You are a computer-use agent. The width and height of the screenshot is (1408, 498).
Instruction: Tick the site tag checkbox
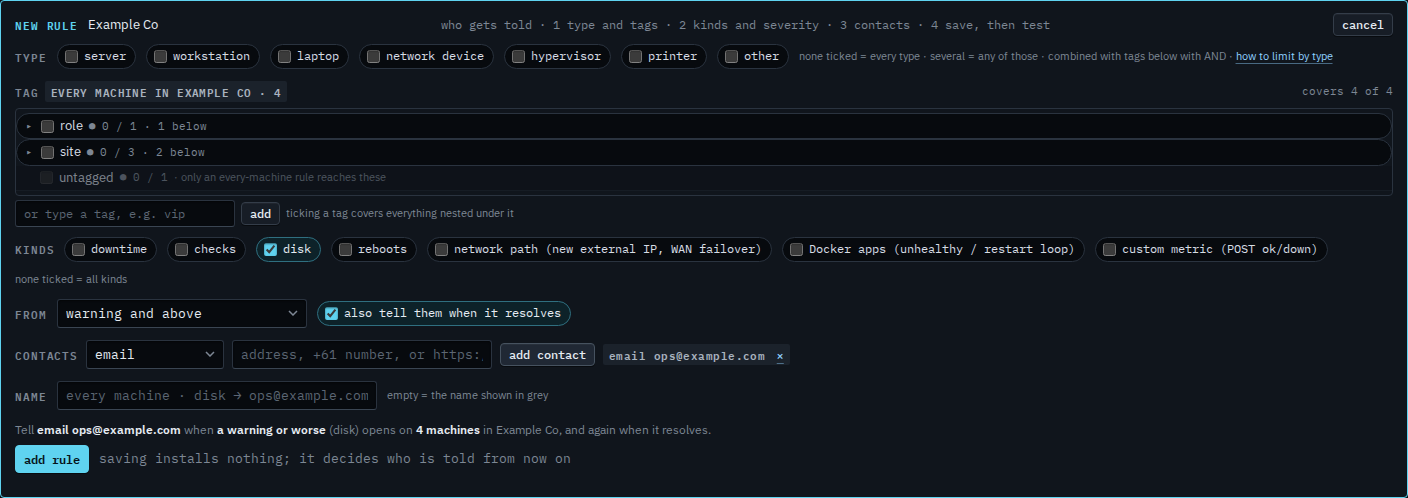(x=47, y=152)
